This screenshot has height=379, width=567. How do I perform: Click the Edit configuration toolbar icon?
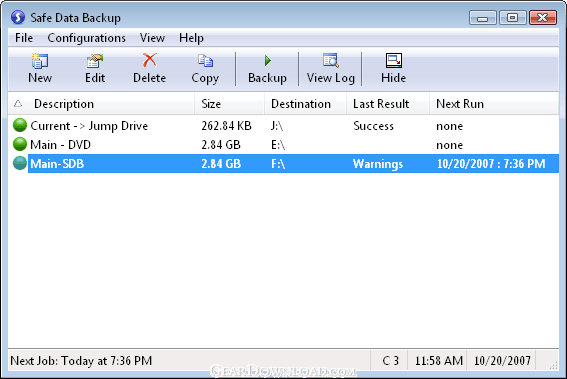point(95,61)
